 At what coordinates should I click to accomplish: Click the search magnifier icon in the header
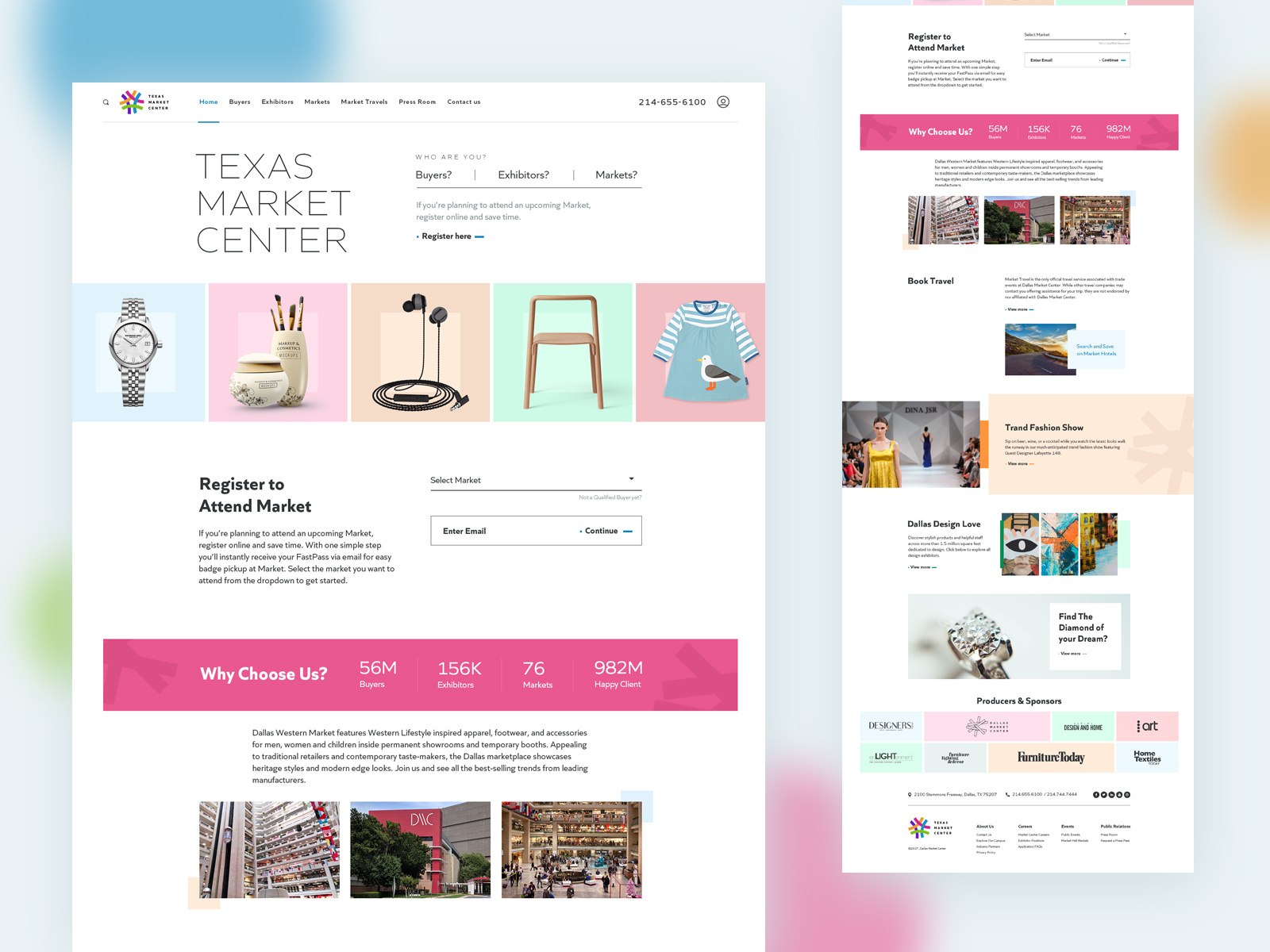tap(106, 102)
